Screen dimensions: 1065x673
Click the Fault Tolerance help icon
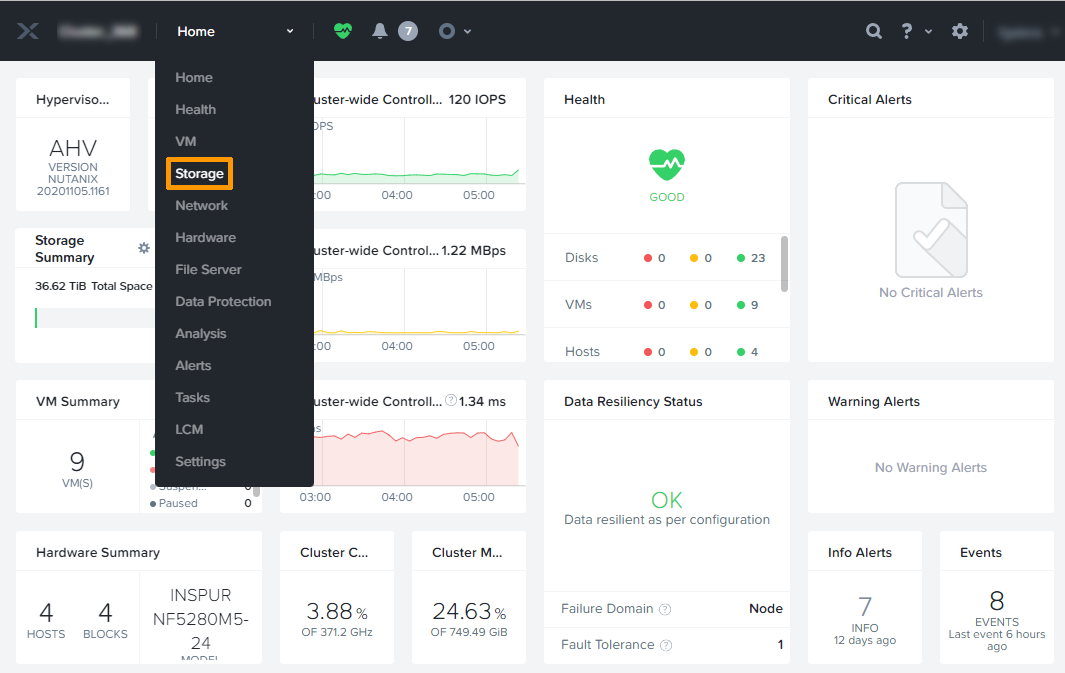[666, 645]
